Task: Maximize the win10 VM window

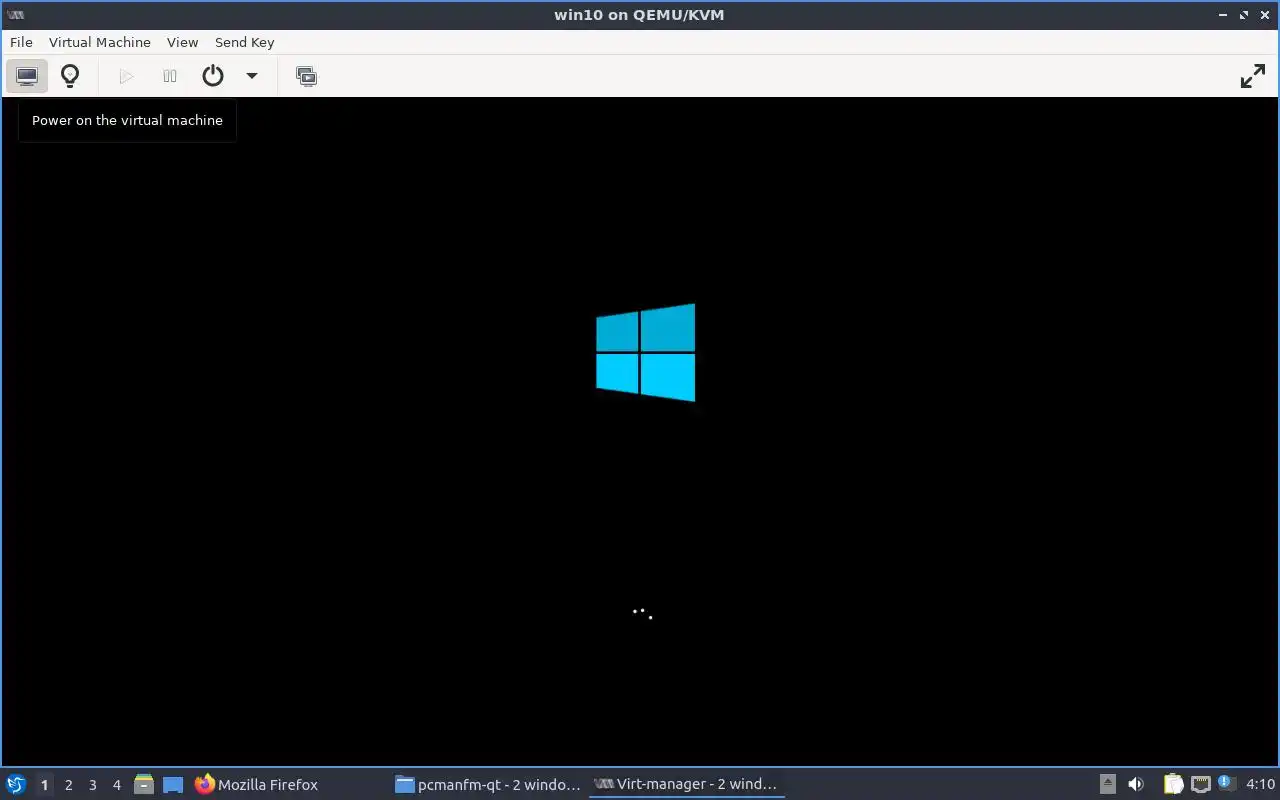Action: pos(1244,15)
